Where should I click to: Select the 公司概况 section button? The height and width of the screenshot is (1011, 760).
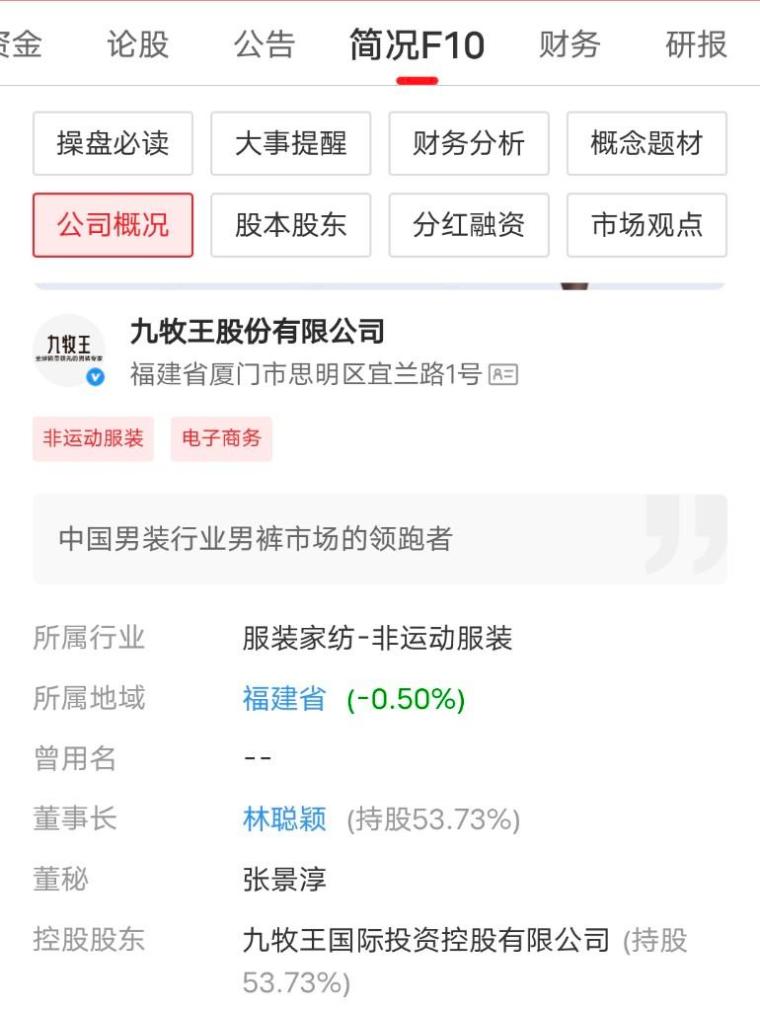pos(113,225)
